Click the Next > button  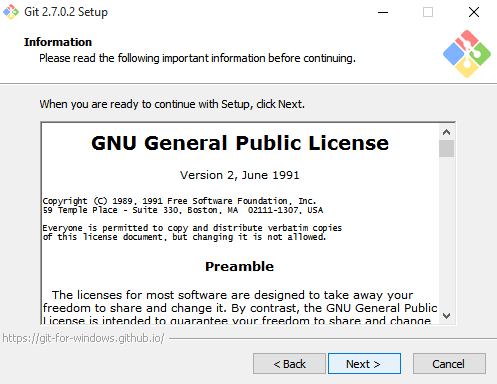364,364
